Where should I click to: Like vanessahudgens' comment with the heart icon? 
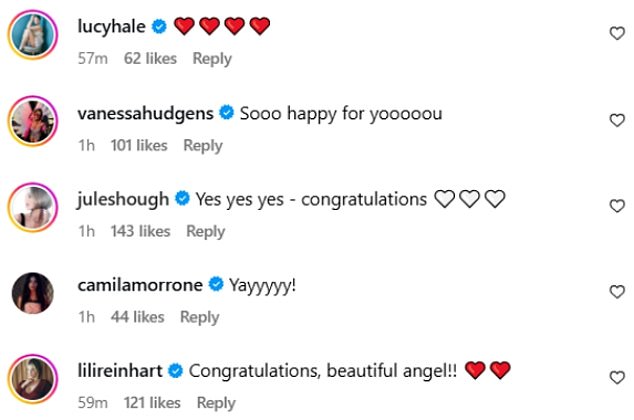(x=616, y=120)
